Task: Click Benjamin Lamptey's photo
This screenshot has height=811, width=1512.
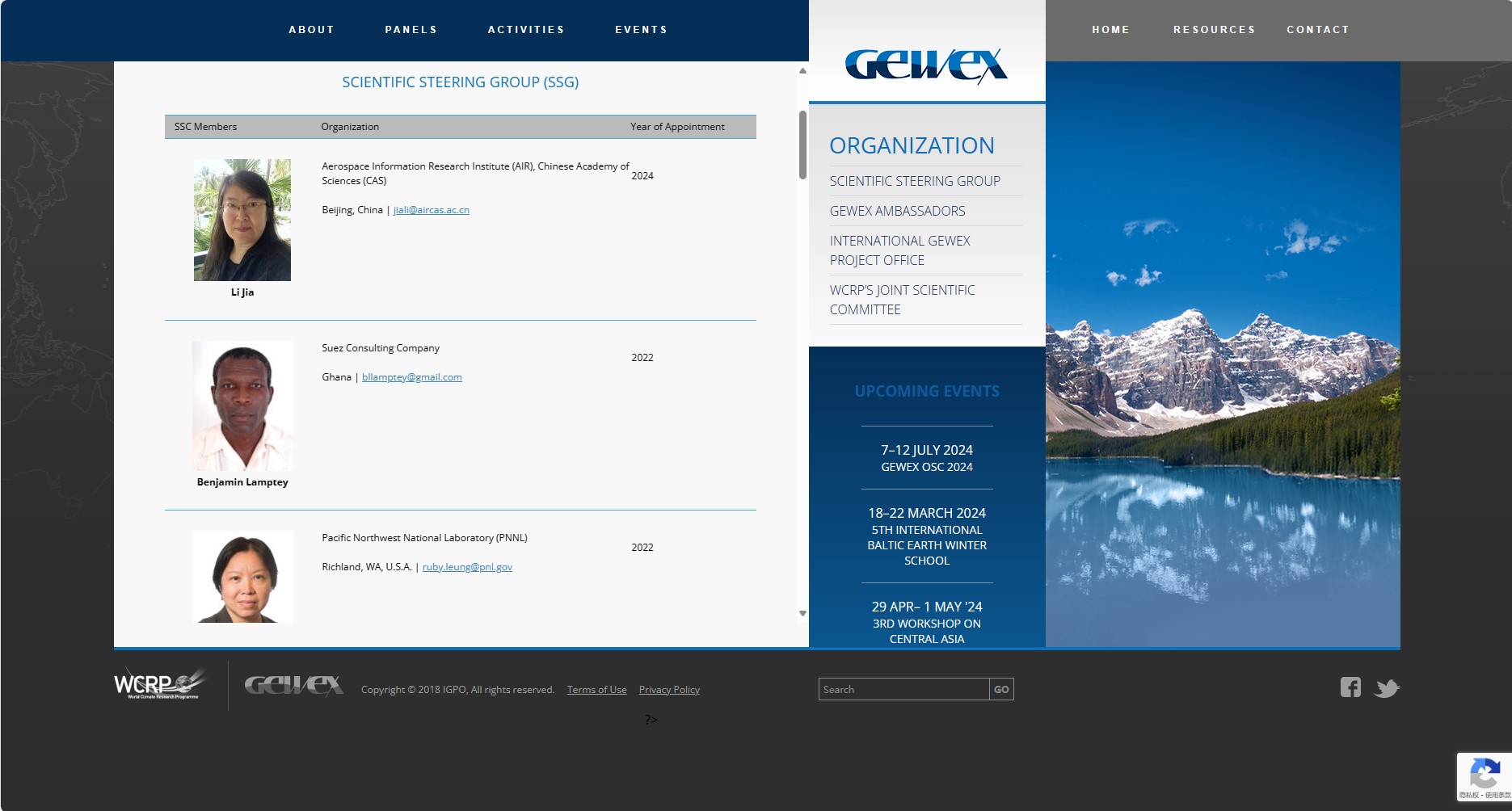Action: coord(242,405)
